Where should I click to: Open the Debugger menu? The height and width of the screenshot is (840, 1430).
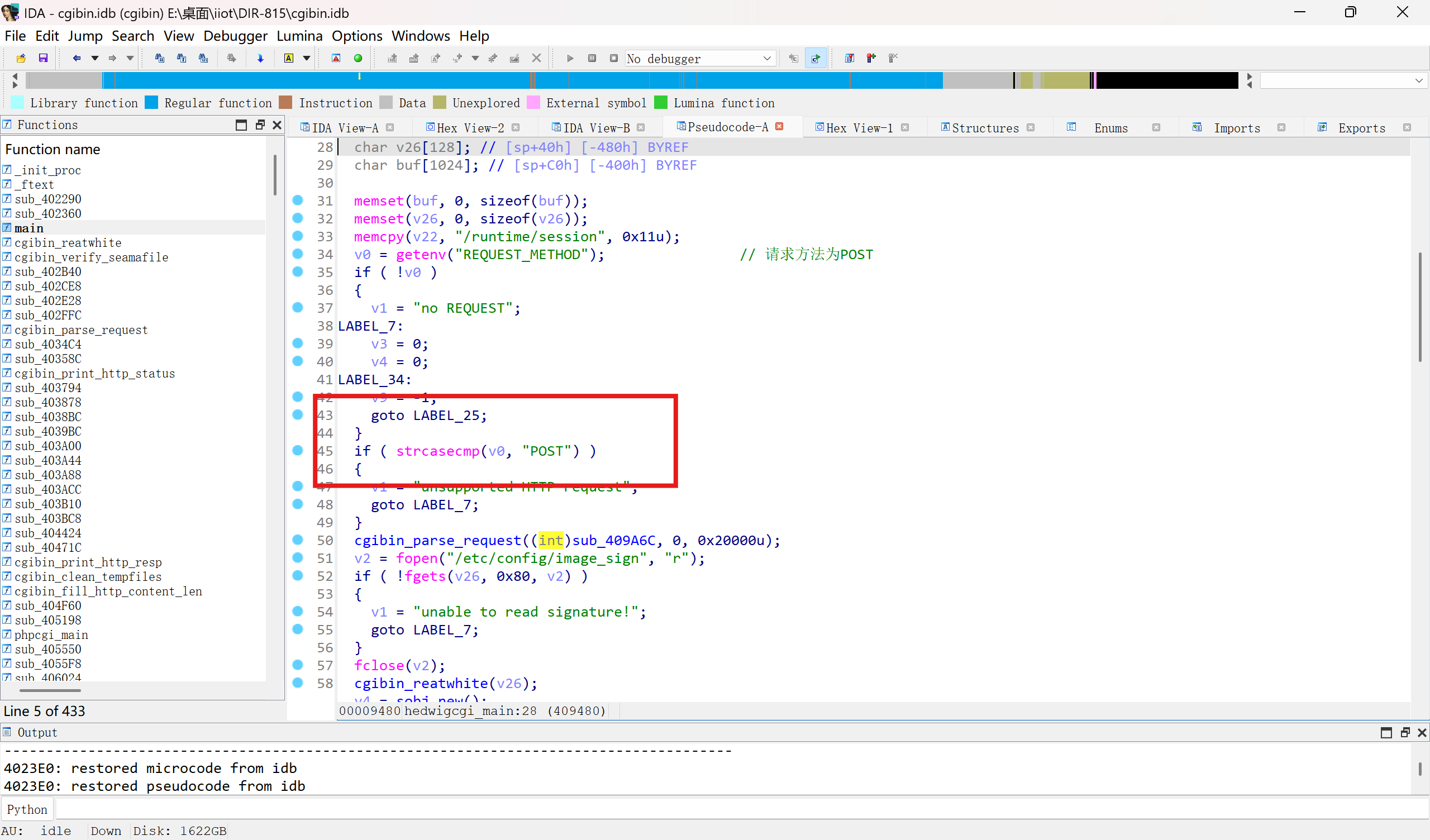click(x=235, y=36)
